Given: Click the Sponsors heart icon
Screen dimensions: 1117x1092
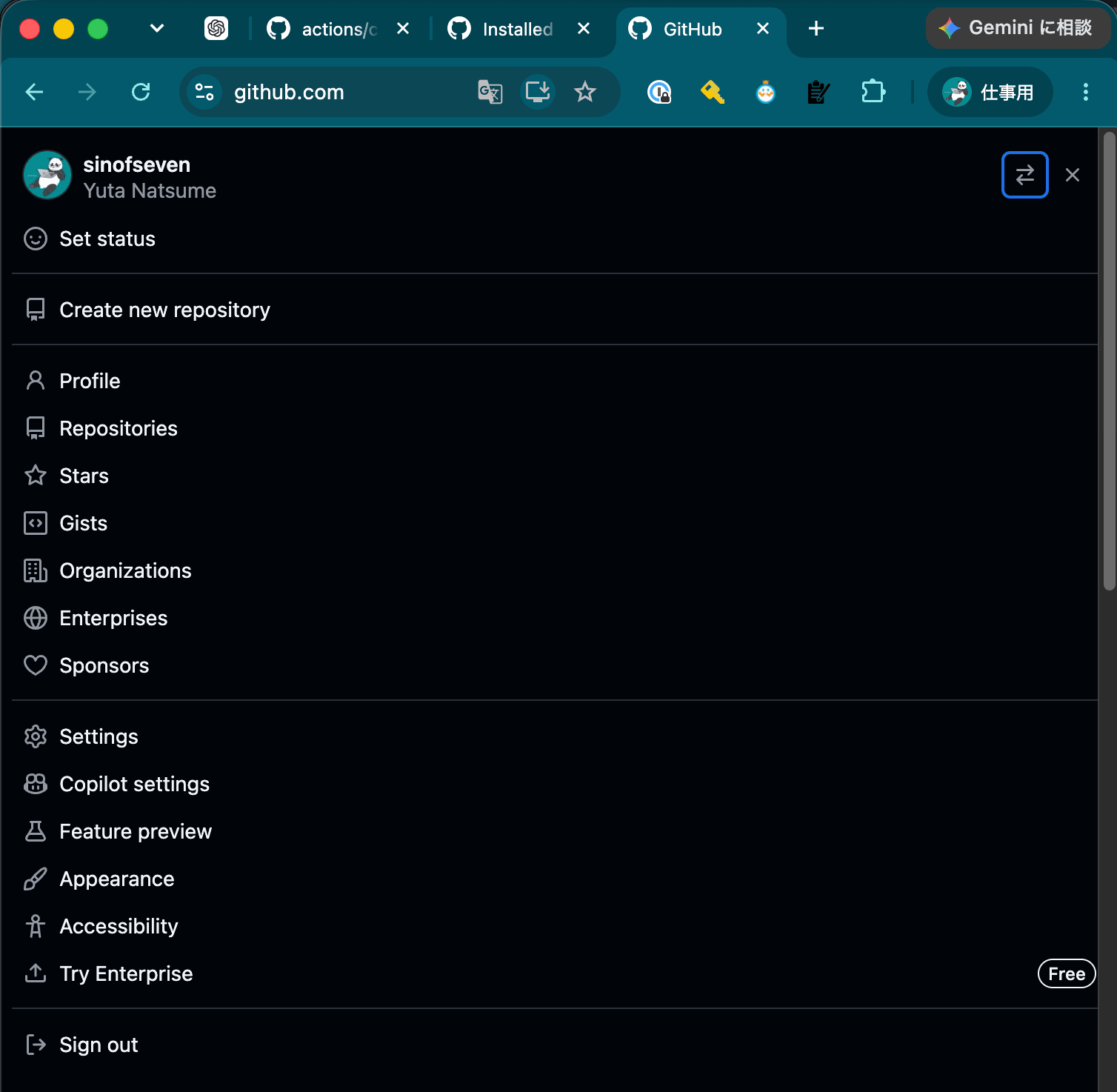Looking at the screenshot, I should pos(36,665).
